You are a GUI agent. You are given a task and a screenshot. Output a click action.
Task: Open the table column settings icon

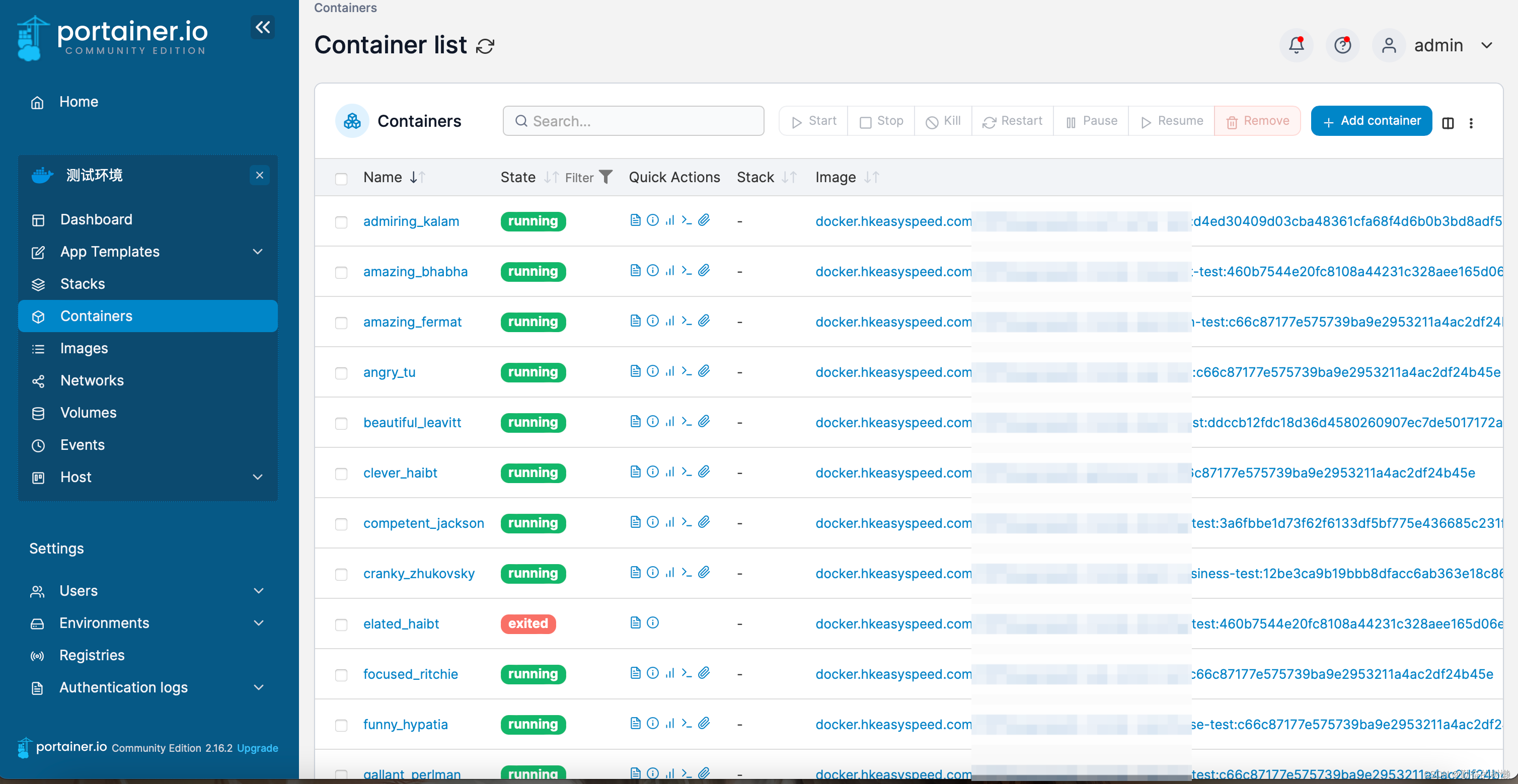coord(1449,122)
